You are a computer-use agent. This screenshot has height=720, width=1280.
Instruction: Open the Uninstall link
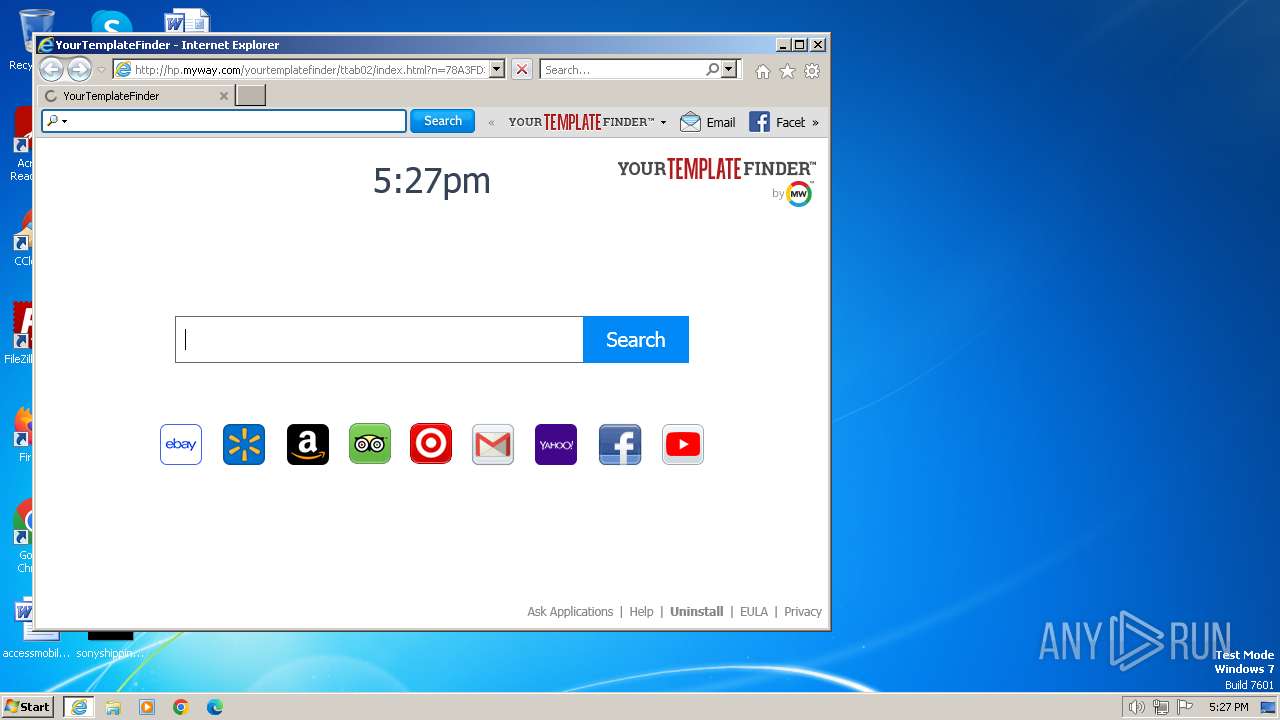click(x=696, y=612)
